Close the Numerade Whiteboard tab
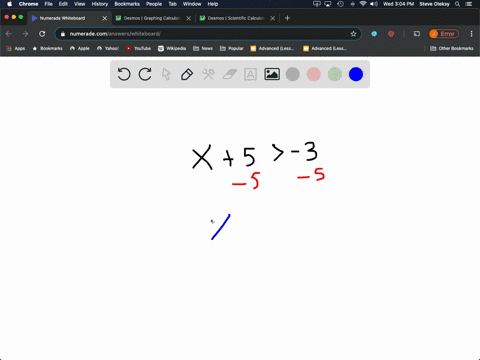 click(x=105, y=18)
